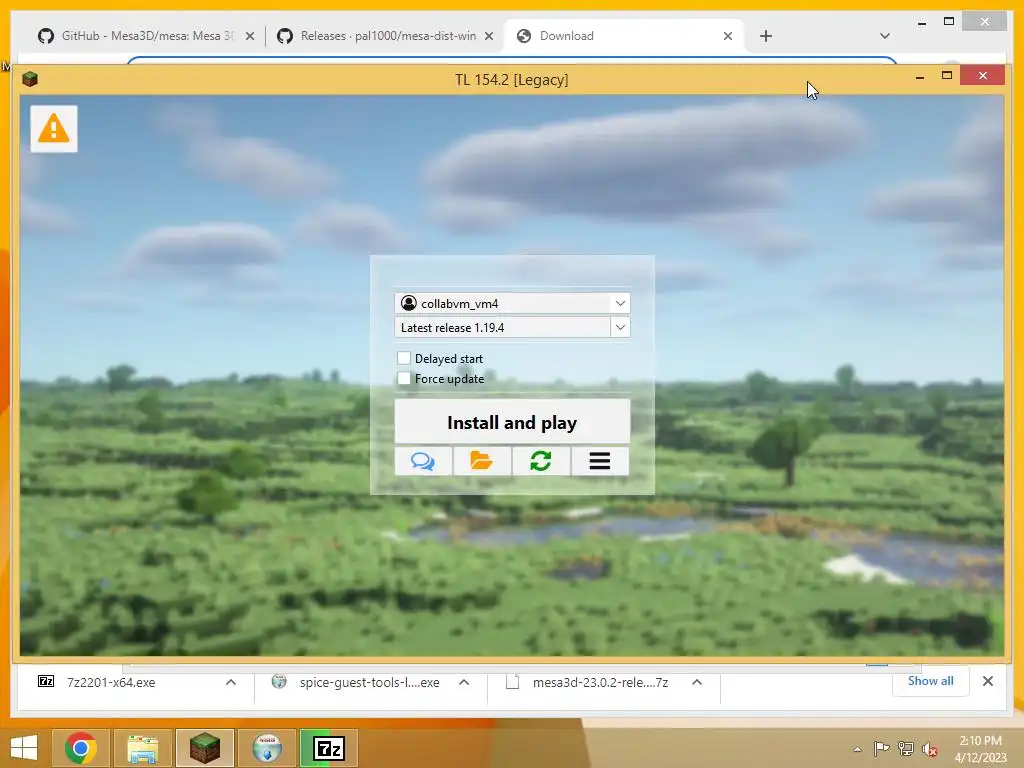This screenshot has width=1024, height=768.
Task: Open the chat/support speech bubbles button
Action: point(423,462)
